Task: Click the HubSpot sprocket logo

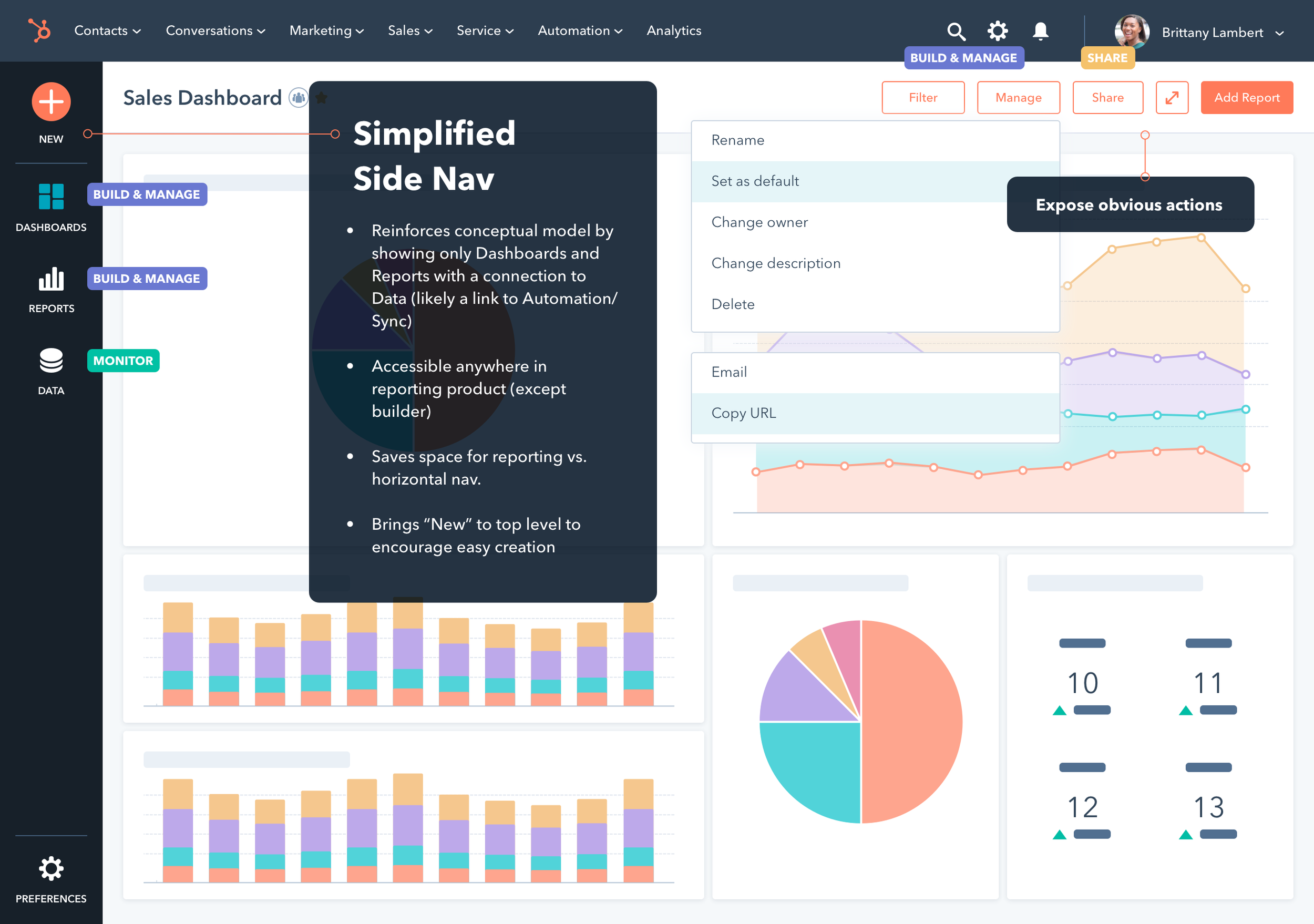Action: (39, 31)
